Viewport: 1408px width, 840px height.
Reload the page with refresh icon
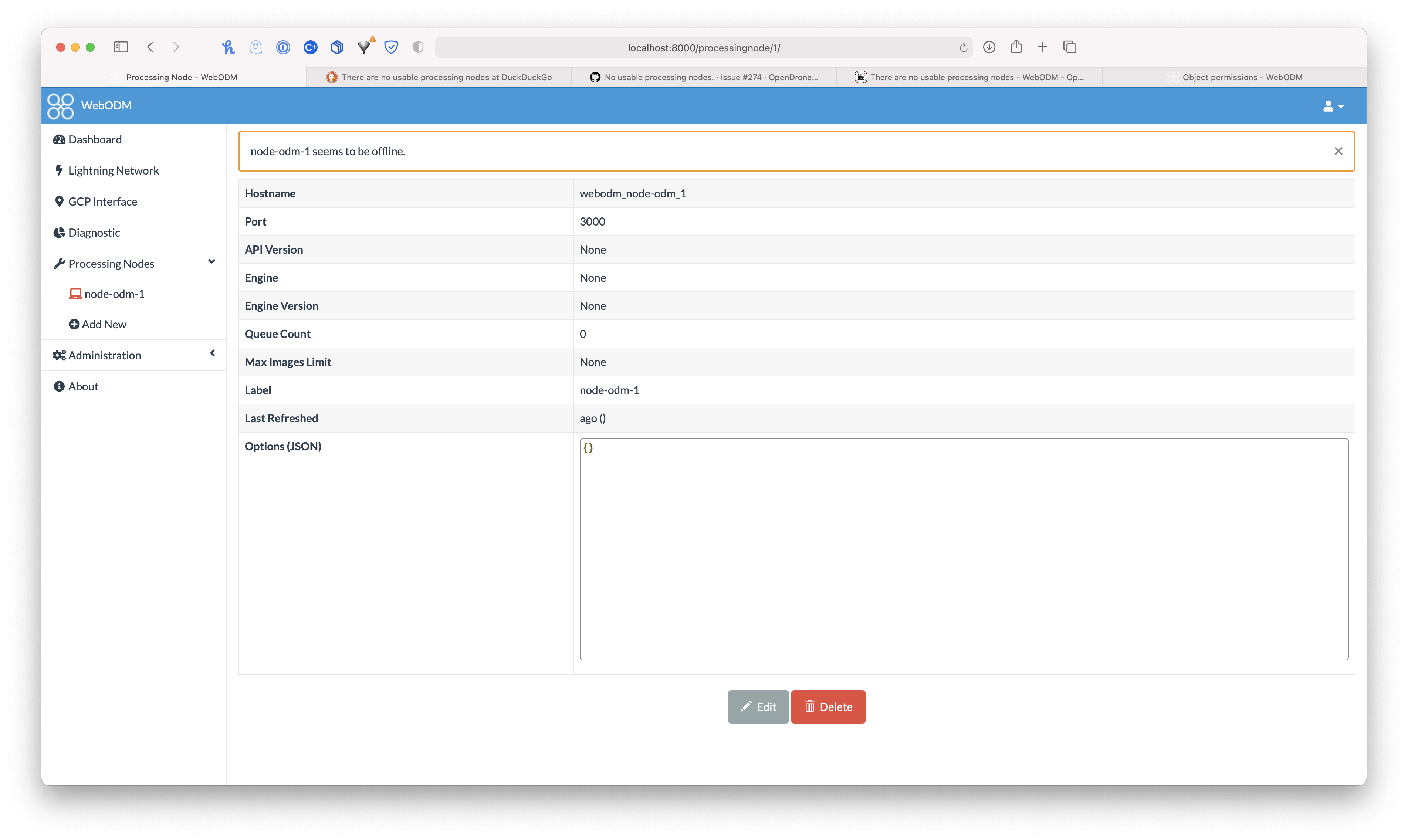coord(962,48)
